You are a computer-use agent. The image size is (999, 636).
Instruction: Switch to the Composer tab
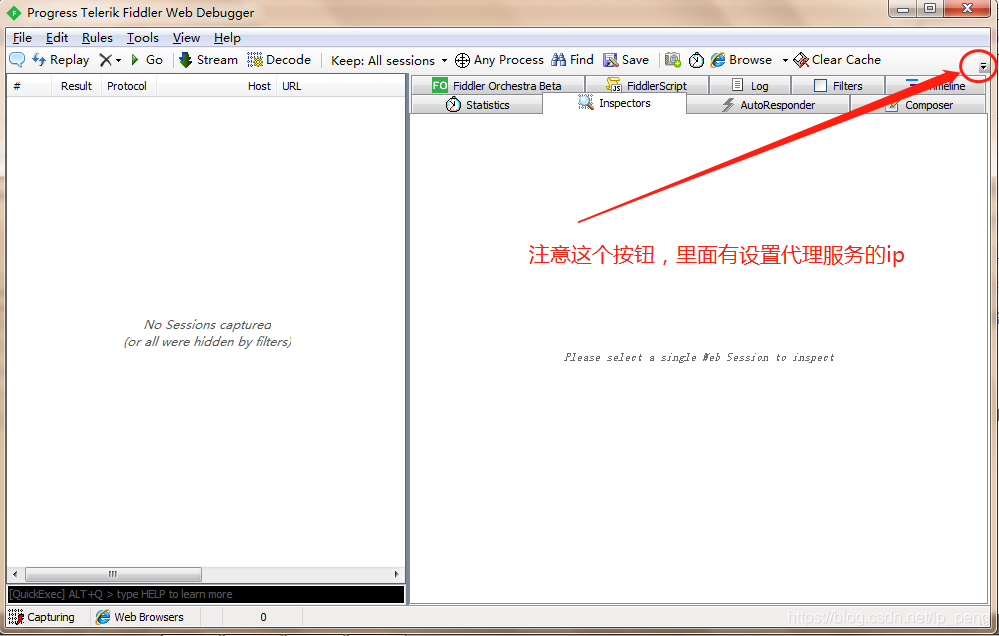[x=918, y=105]
